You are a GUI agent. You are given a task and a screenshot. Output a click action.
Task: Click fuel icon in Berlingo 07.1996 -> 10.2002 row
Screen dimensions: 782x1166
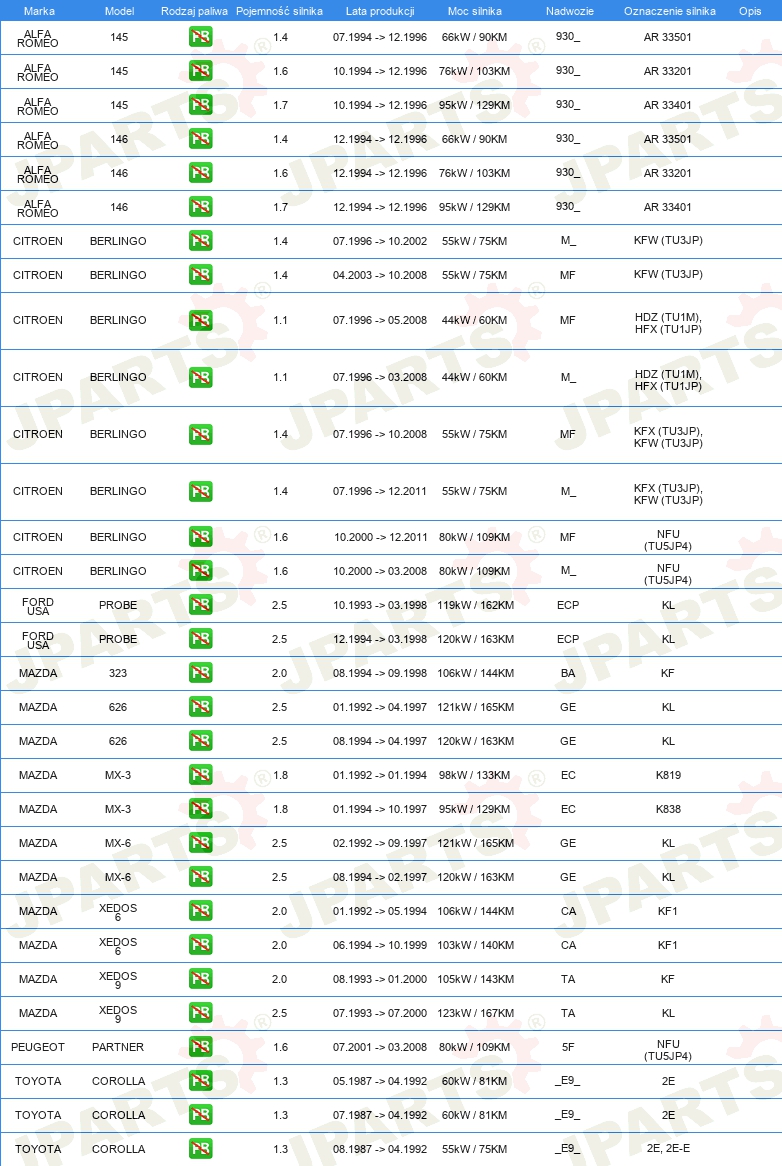[201, 241]
